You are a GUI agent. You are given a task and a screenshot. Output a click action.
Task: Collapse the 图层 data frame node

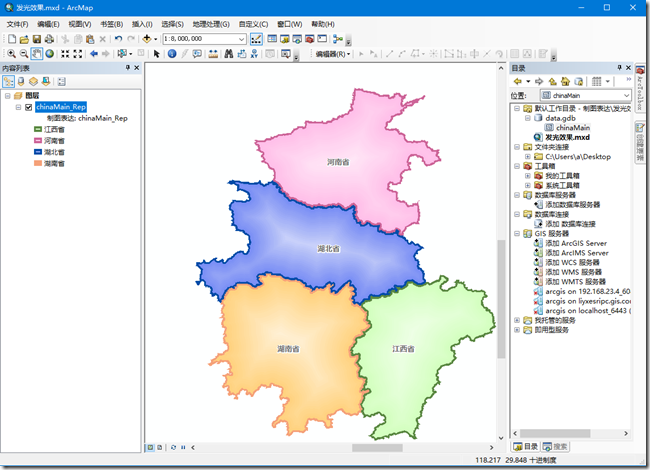(x=7, y=96)
